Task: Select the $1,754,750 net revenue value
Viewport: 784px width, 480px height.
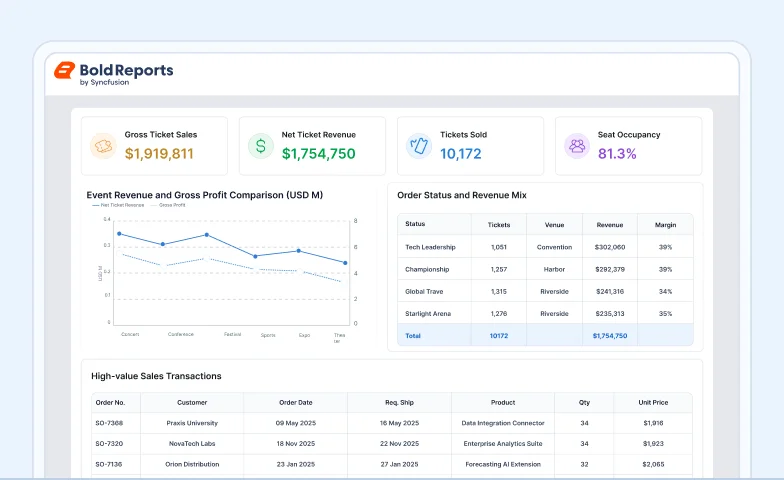Action: coord(318,154)
